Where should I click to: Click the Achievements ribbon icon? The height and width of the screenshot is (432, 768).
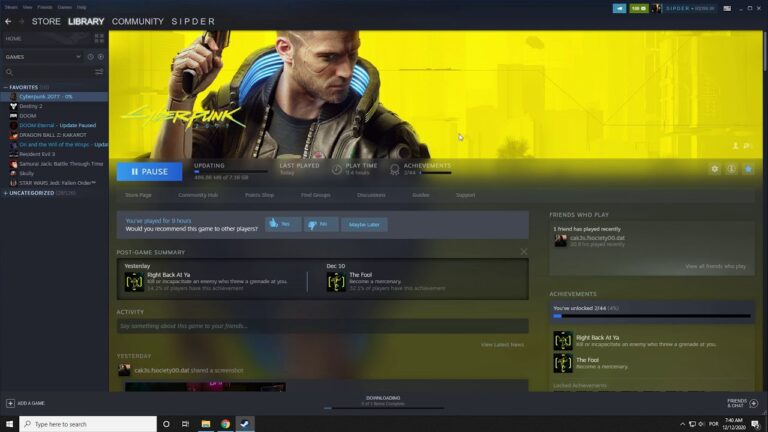coord(395,169)
